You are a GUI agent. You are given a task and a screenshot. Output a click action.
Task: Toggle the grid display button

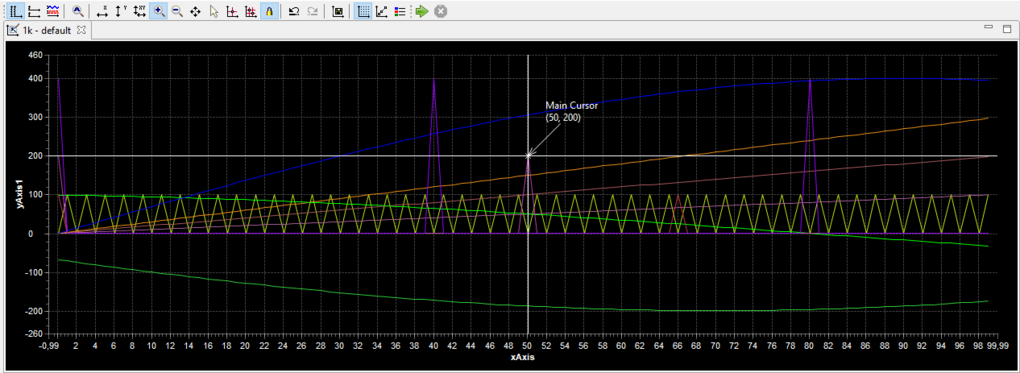click(x=364, y=11)
